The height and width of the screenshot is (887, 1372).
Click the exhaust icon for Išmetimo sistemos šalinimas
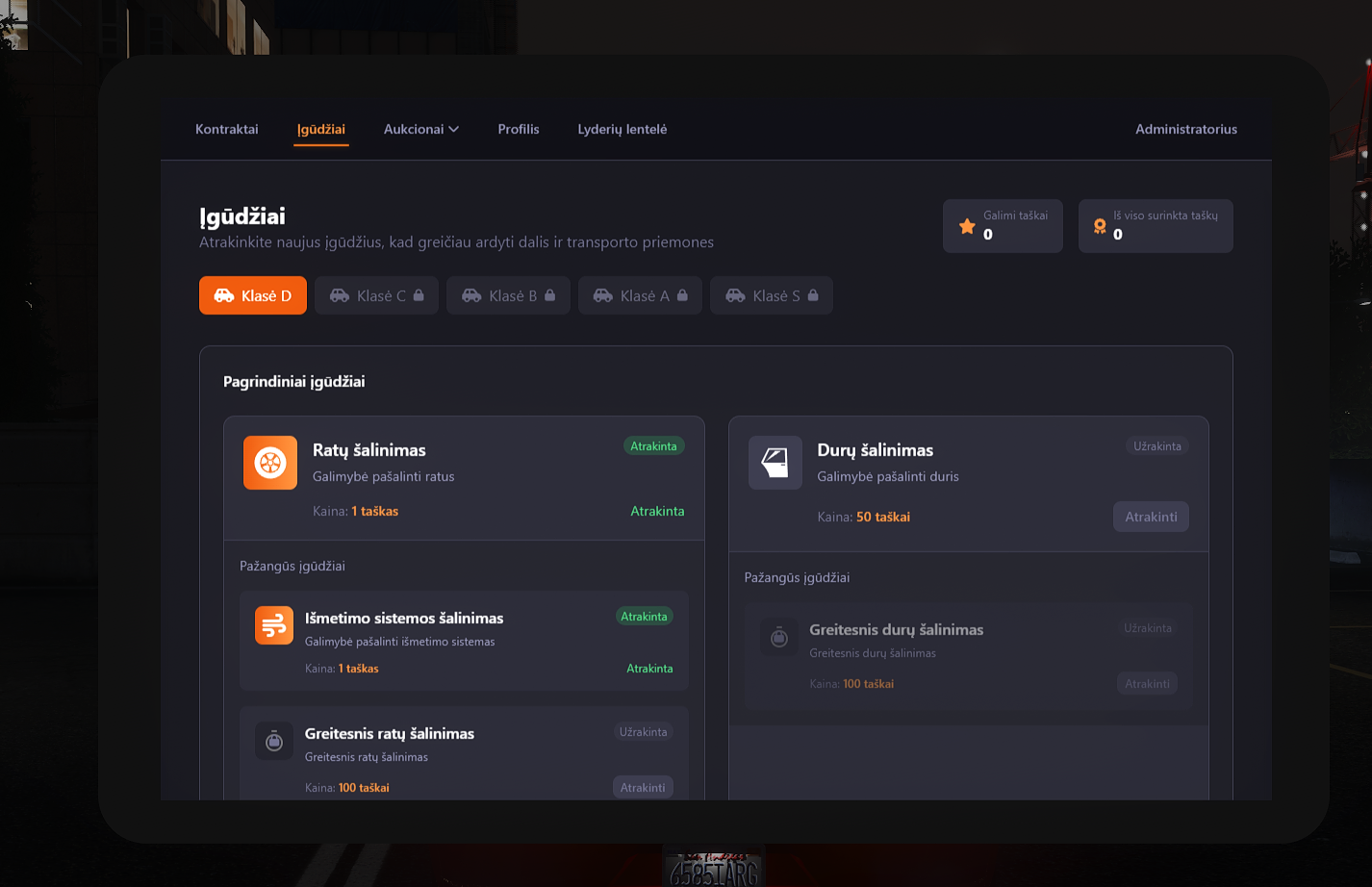pos(274,625)
